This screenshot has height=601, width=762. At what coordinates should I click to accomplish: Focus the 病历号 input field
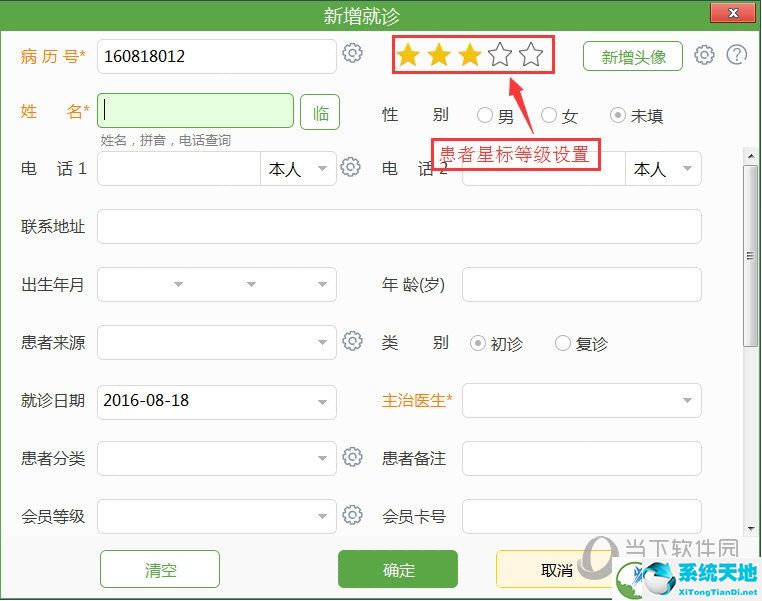click(217, 56)
